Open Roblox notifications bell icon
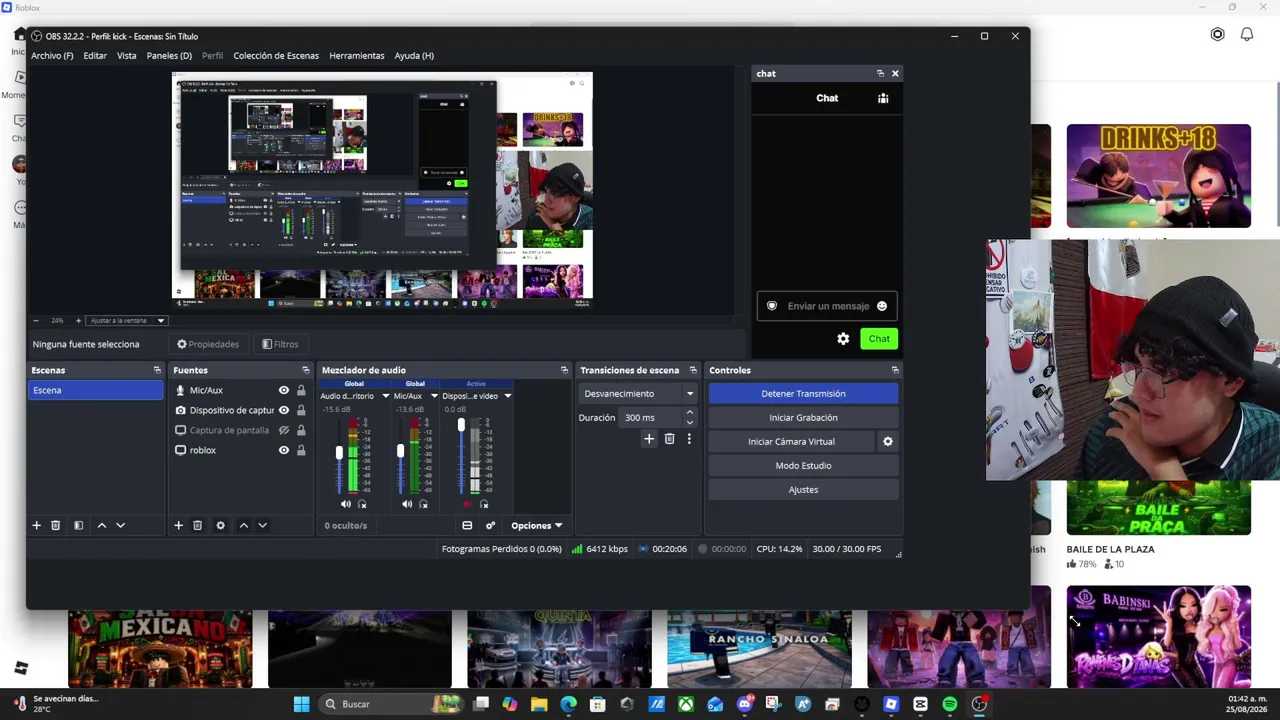The width and height of the screenshot is (1280, 720). pyautogui.click(x=1247, y=34)
